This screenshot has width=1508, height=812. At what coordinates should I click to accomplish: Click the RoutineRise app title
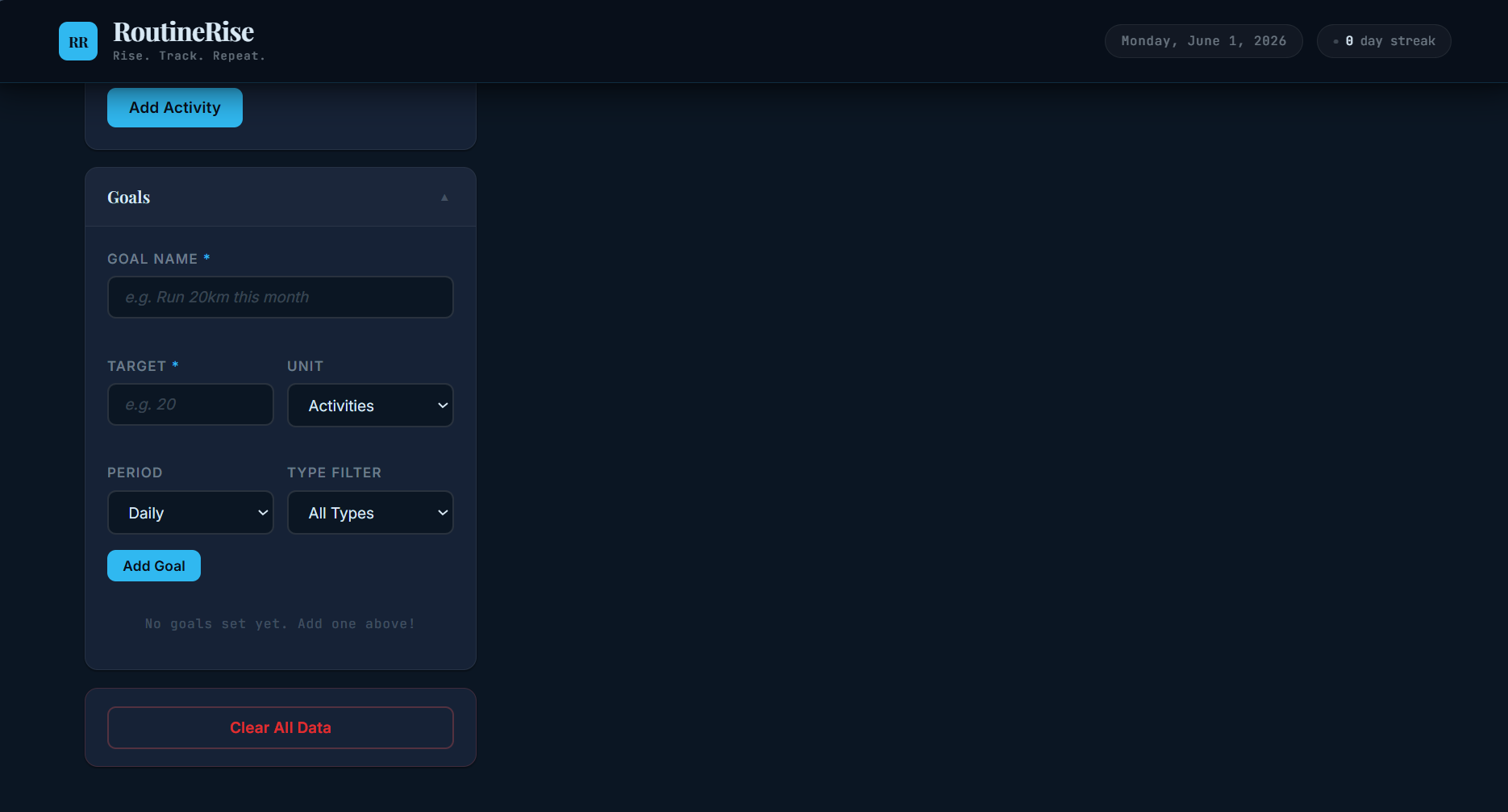tap(184, 31)
